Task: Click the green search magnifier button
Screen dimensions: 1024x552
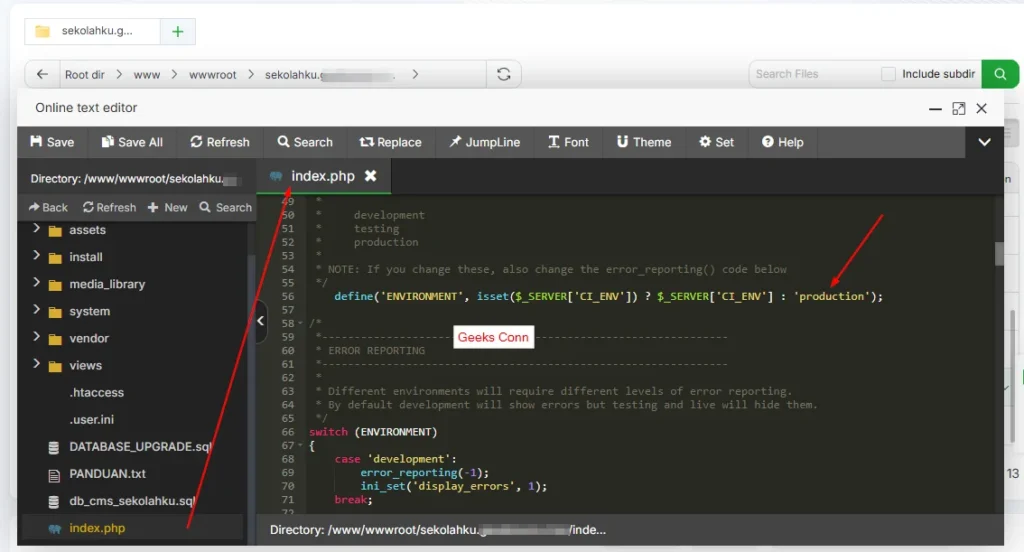Action: pos(999,74)
